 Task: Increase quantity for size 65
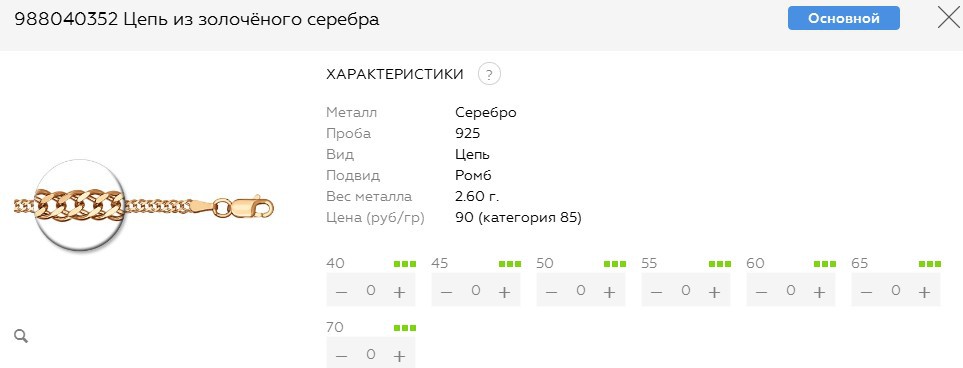(924, 292)
